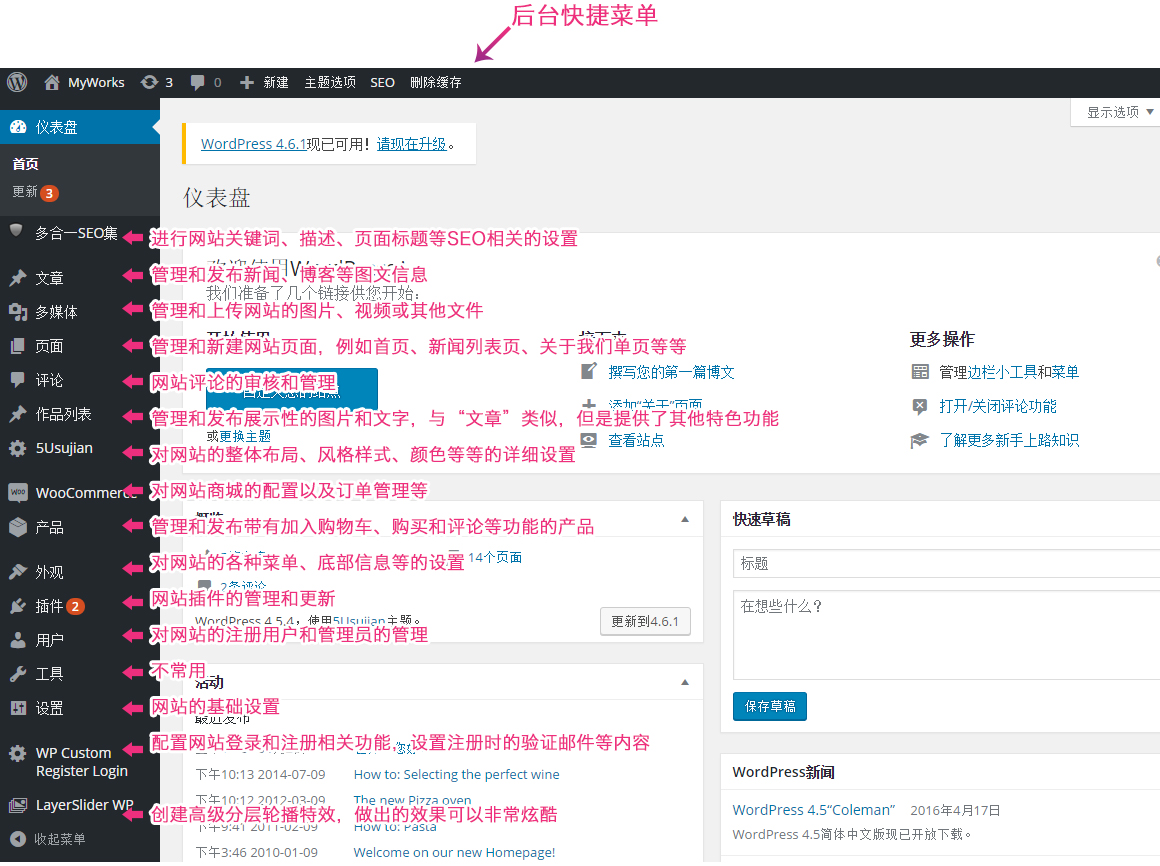Screen dimensions: 1160x866
Task: Open the comments bubble in admin bar
Action: (198, 82)
